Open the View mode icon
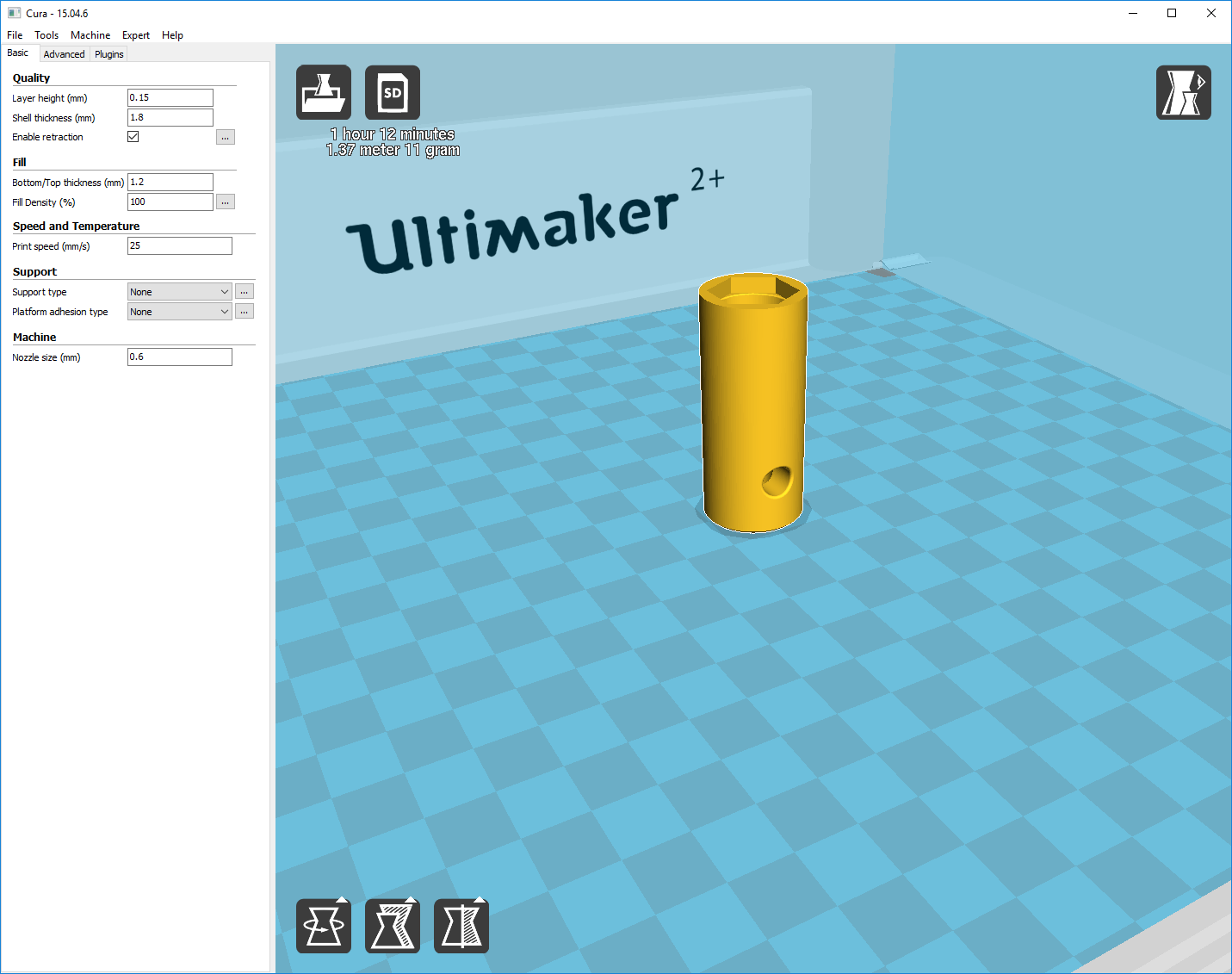The width and height of the screenshot is (1232, 974). point(1184,92)
